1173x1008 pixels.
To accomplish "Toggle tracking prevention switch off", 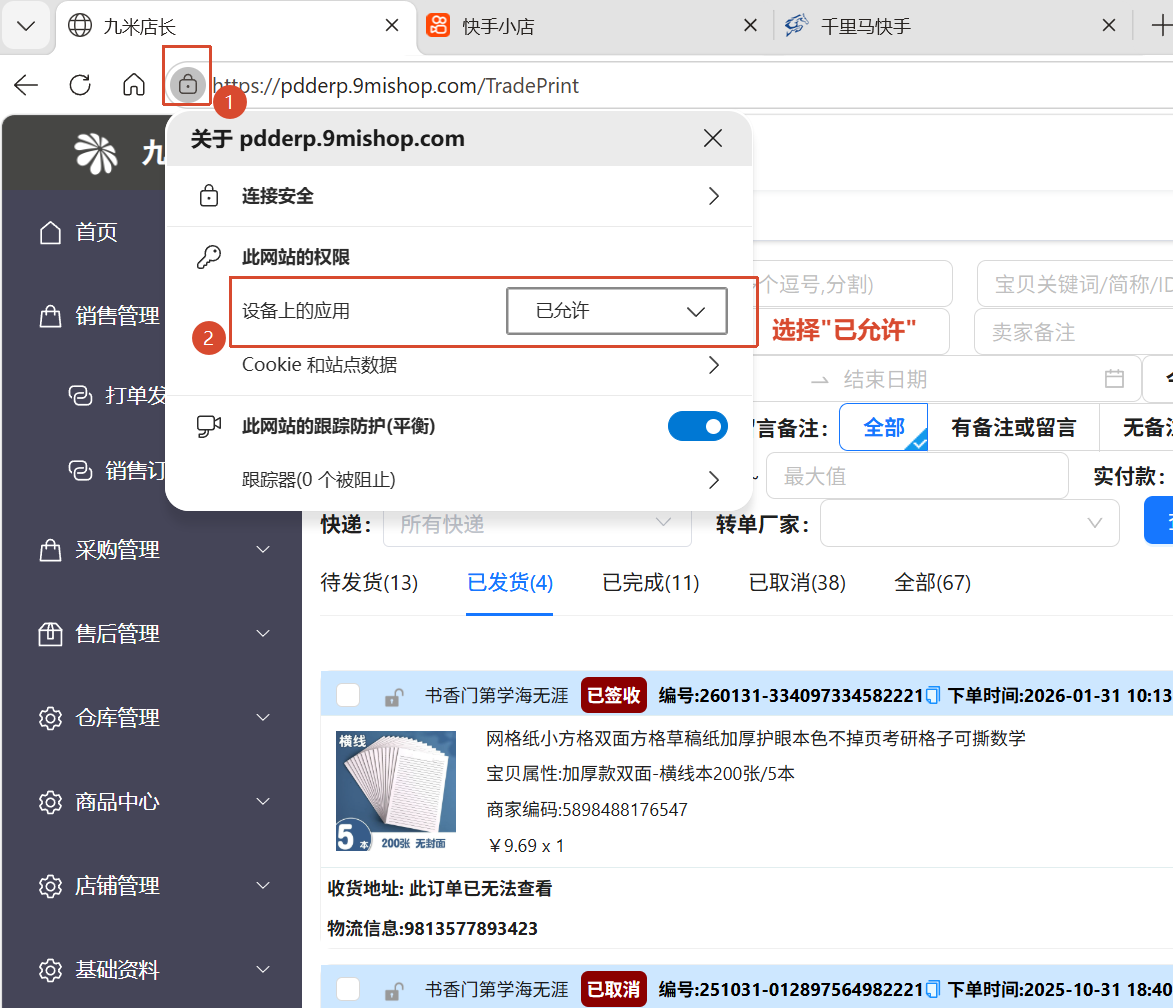I will 697,426.
